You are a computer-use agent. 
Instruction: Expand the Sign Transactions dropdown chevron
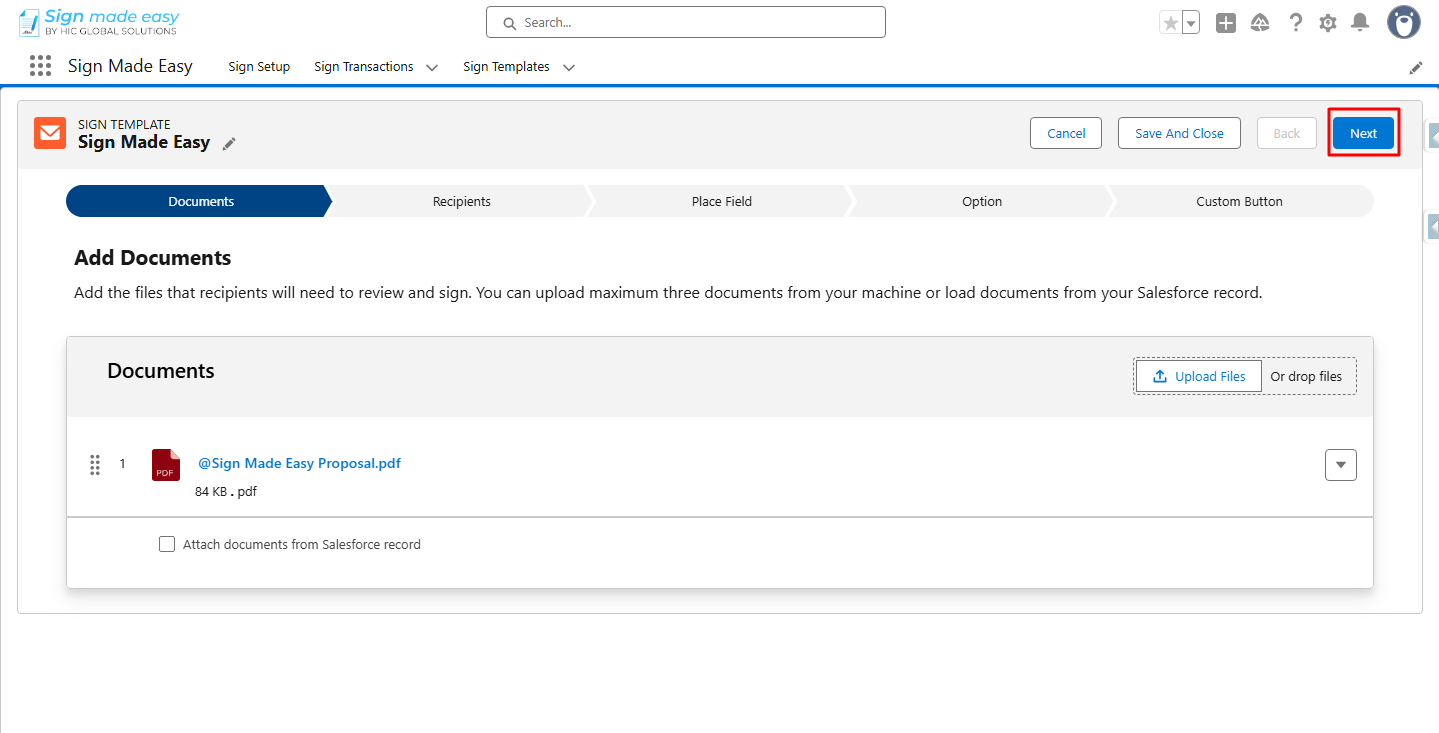tap(431, 67)
